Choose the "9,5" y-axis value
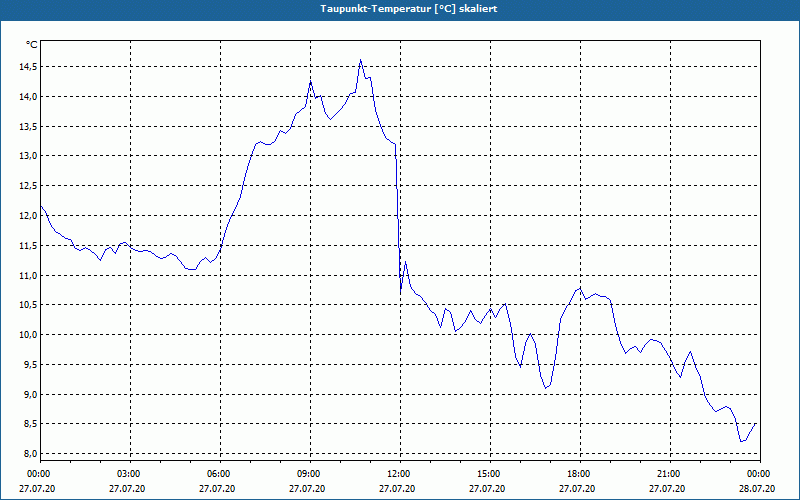The width and height of the screenshot is (800, 500). point(30,365)
